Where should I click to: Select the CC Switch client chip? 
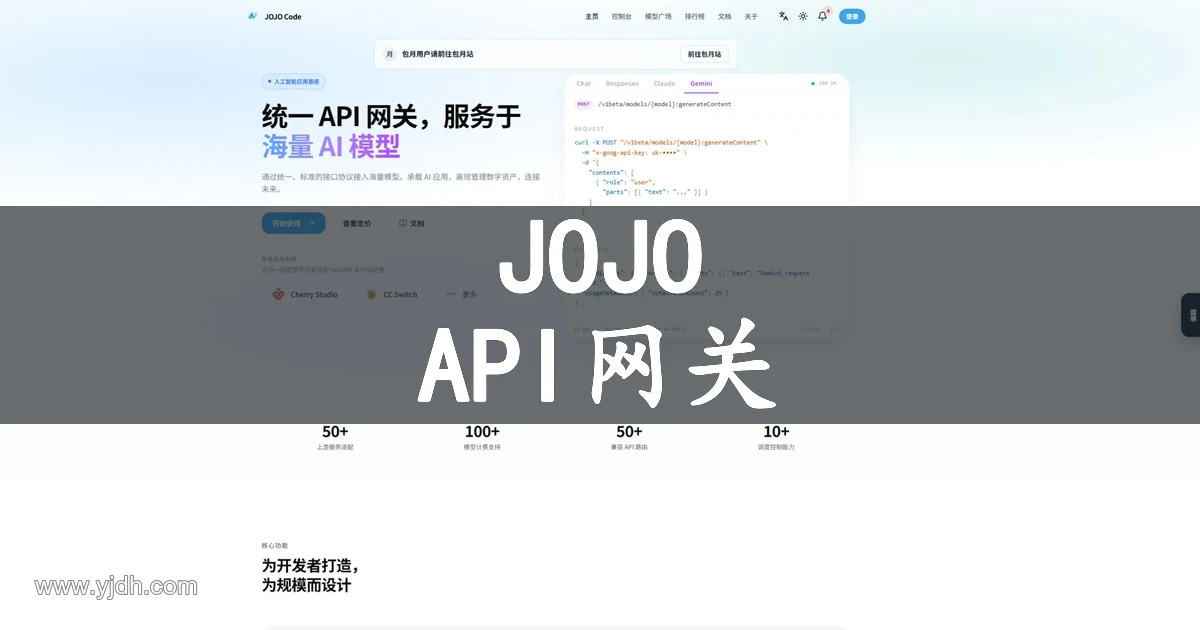[x=392, y=295]
